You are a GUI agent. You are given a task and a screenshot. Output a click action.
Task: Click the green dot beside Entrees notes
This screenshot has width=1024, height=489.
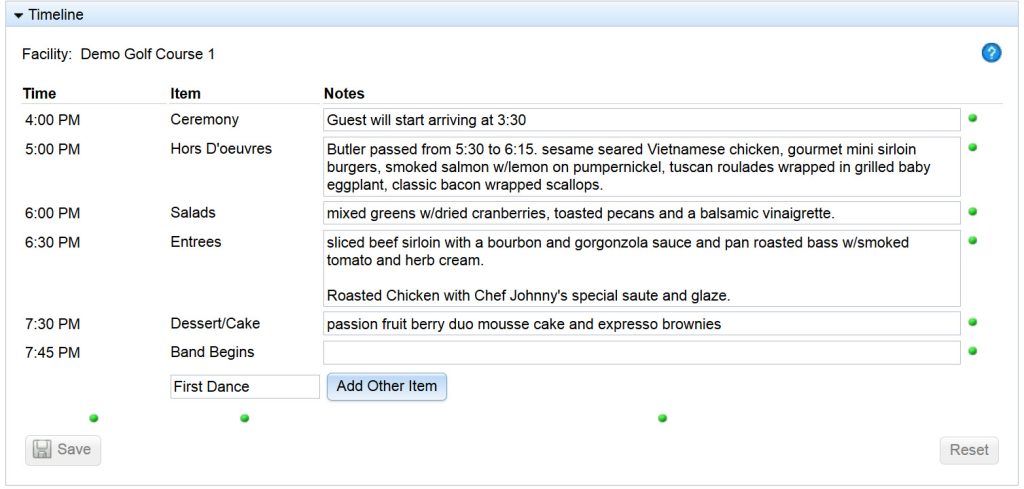972,240
